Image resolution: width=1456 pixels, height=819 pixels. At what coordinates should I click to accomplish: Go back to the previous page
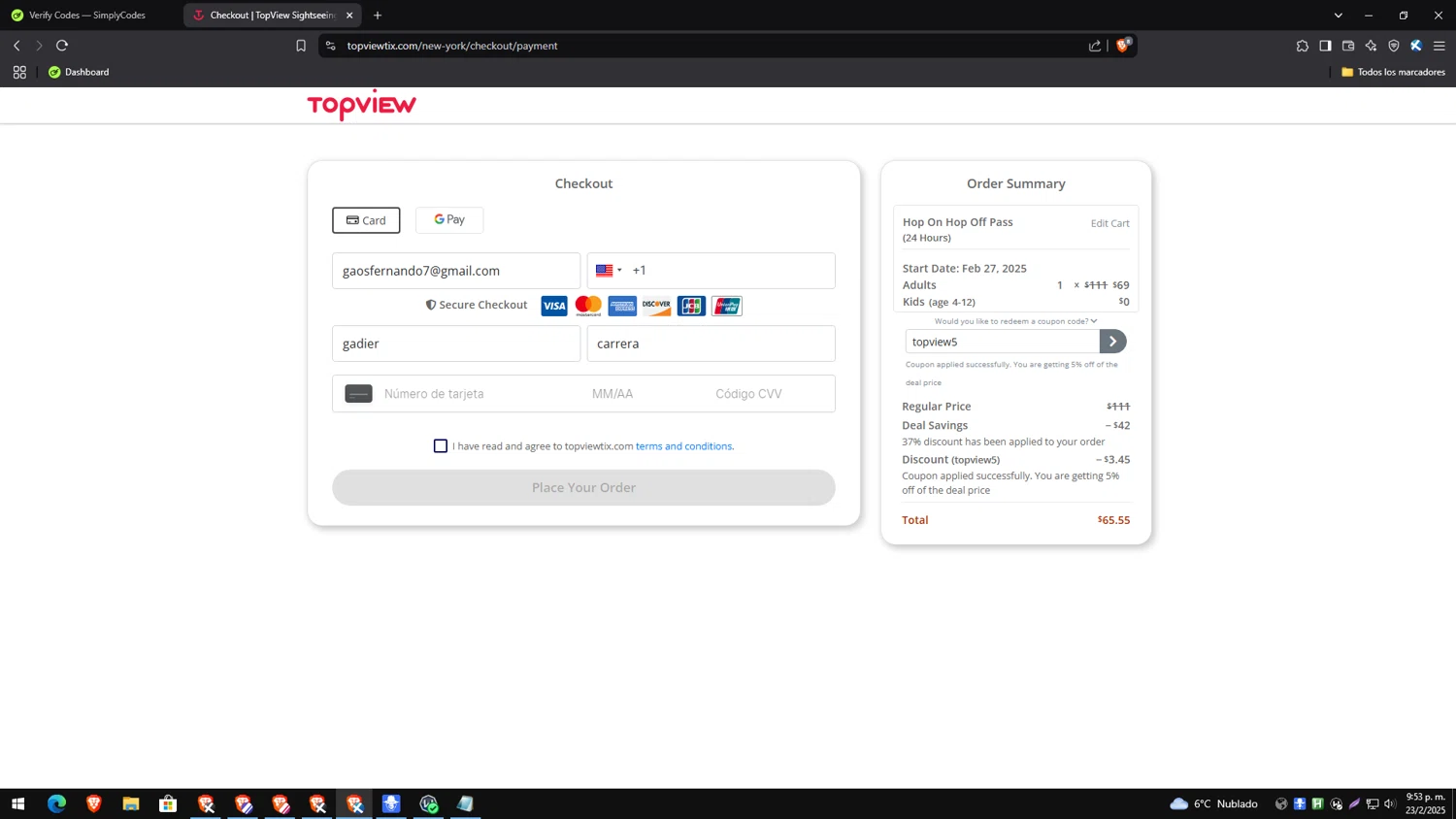(17, 46)
